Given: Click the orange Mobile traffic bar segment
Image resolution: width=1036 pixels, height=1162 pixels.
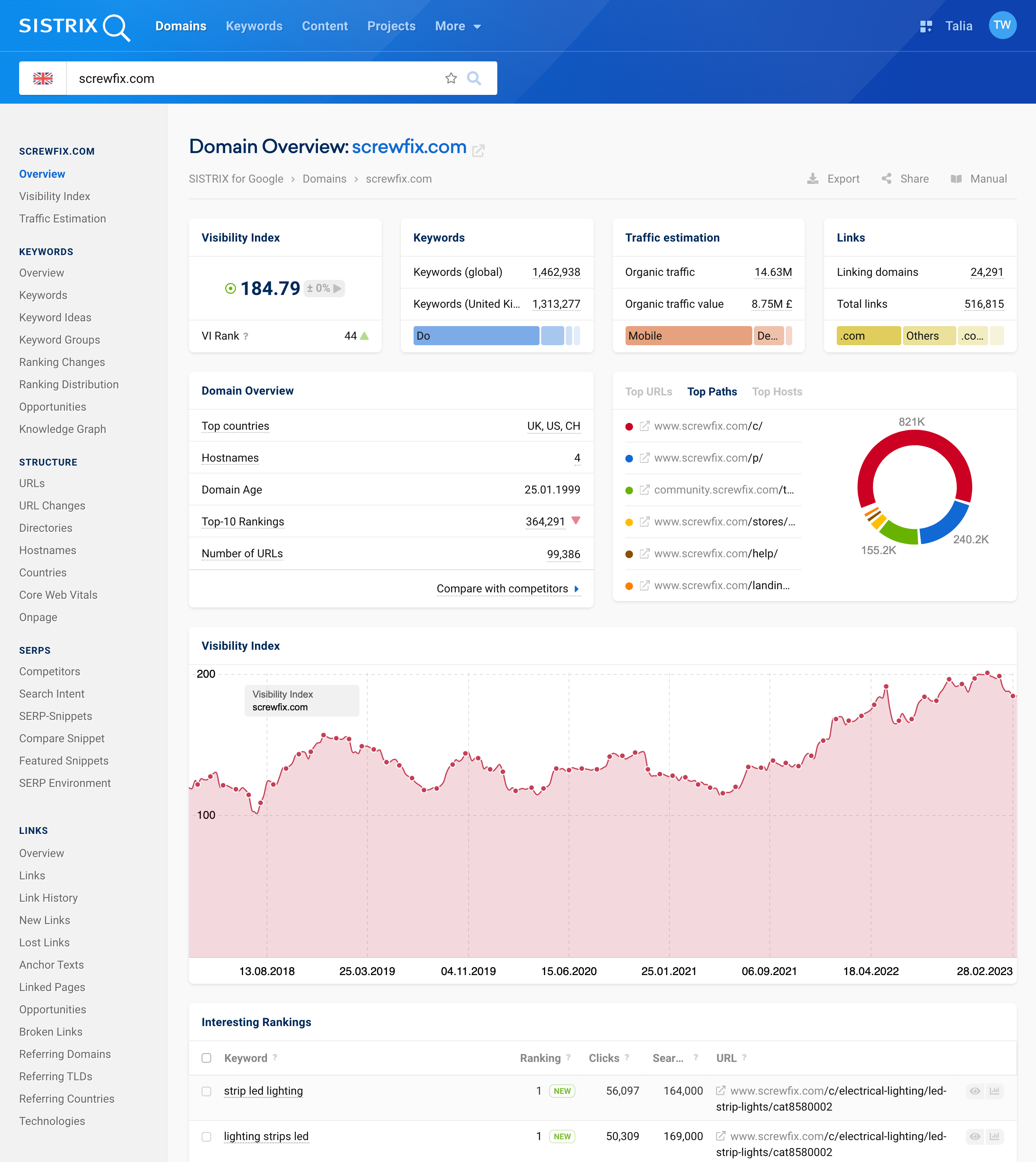Looking at the screenshot, I should tap(688, 336).
